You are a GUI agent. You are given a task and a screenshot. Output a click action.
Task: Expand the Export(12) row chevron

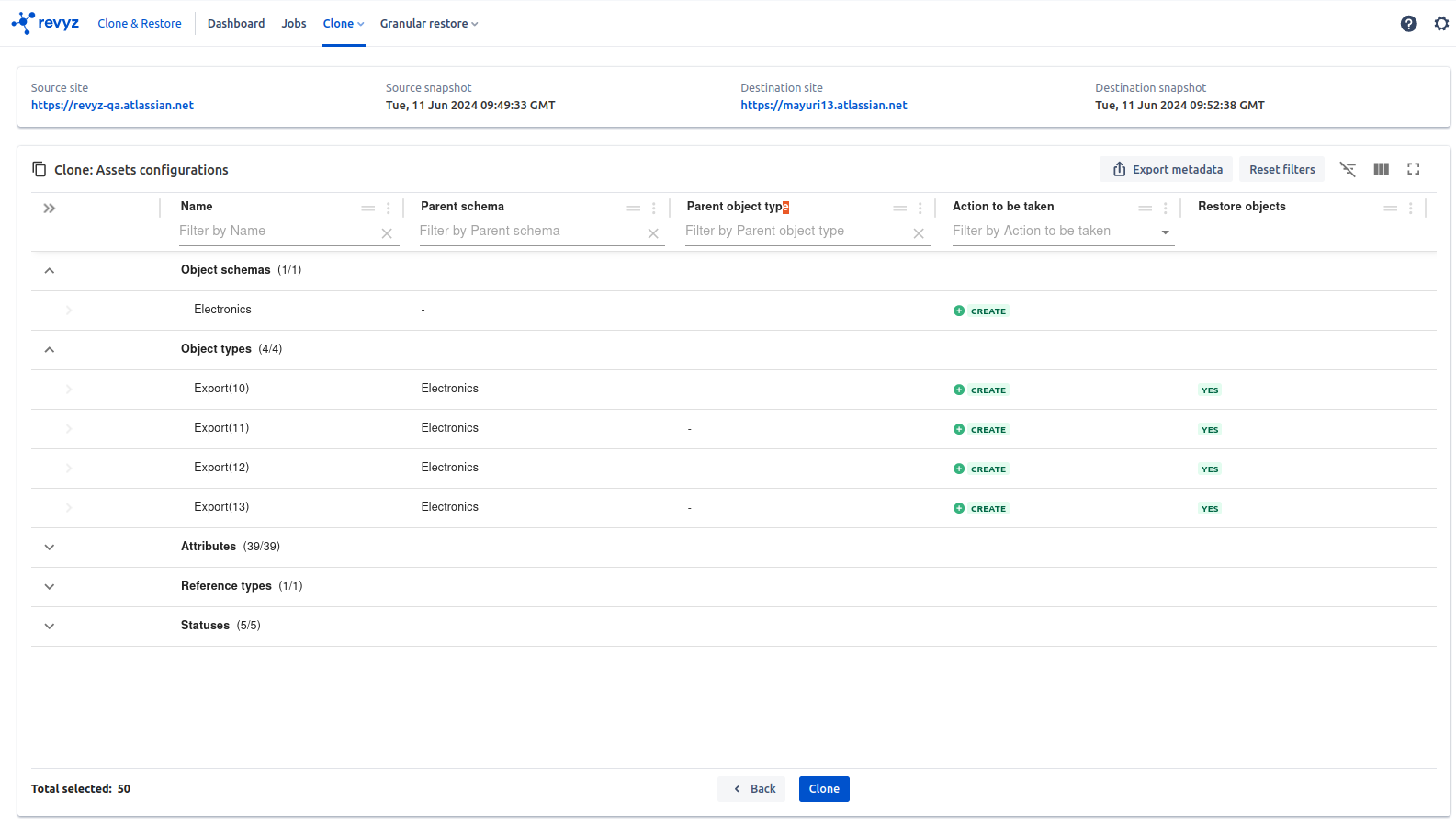click(x=69, y=469)
